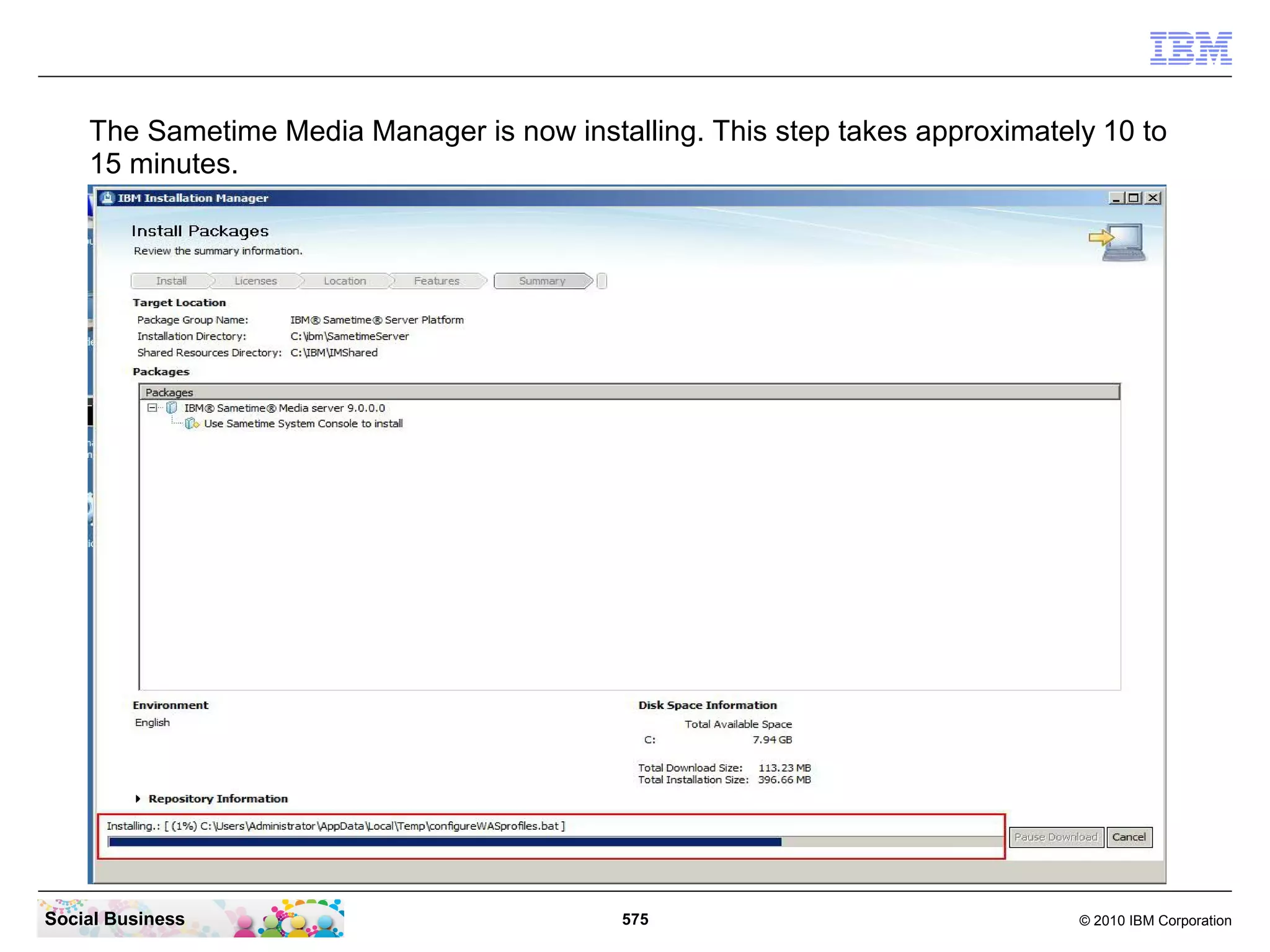
Task: Click the IBM Installation Manager title icon
Action: tap(107, 198)
